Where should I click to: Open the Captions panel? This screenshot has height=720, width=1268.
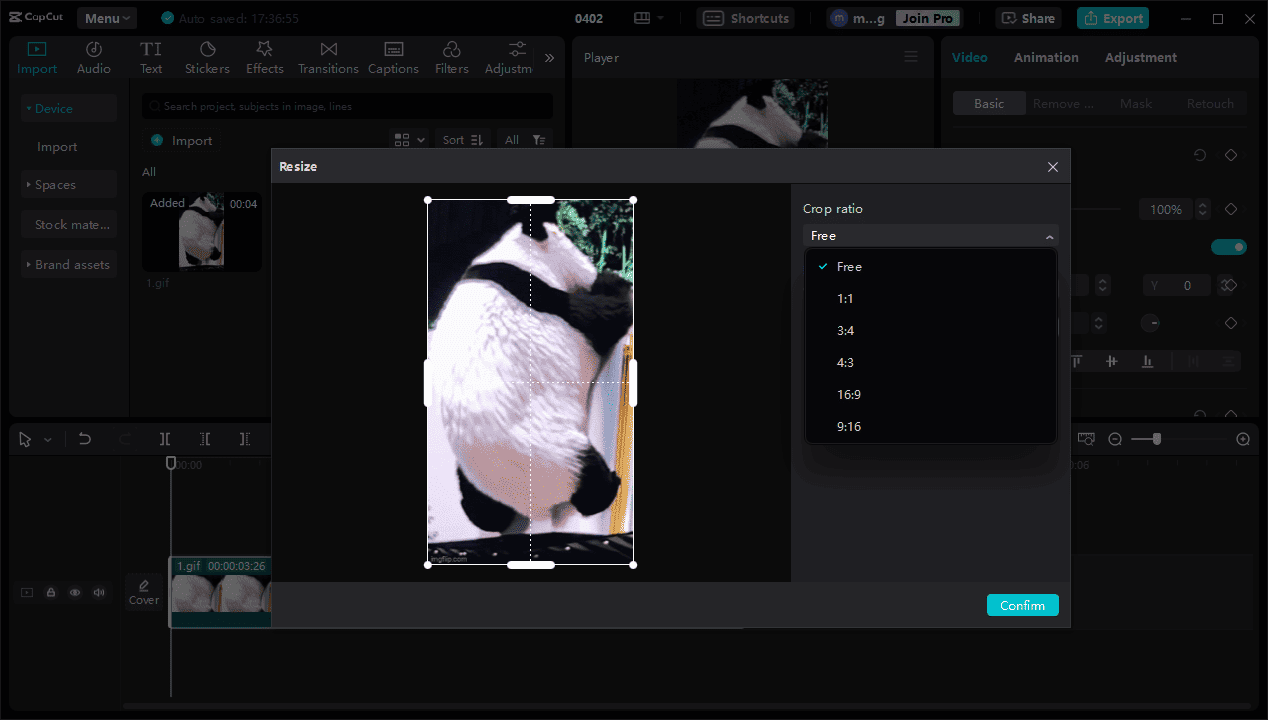click(393, 56)
